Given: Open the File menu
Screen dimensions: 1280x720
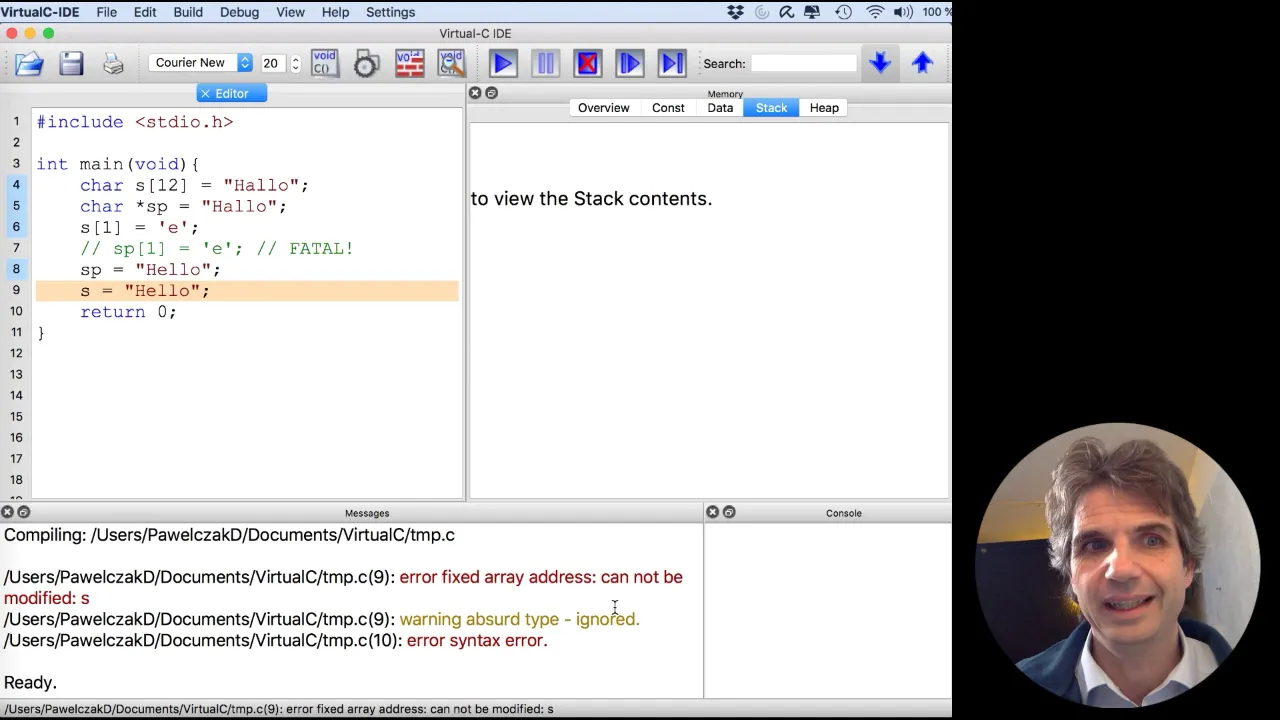Looking at the screenshot, I should click(106, 12).
